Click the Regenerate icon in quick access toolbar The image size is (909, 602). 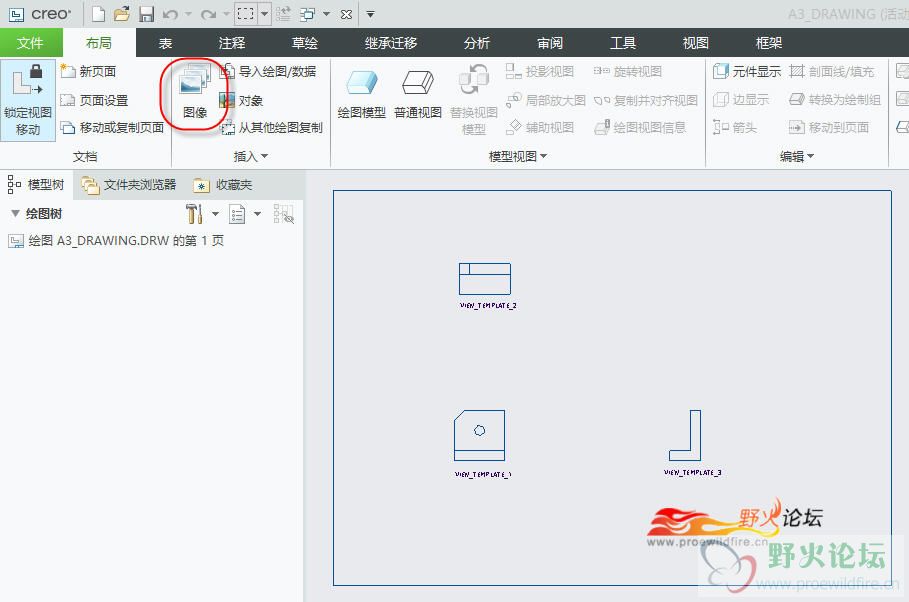(x=283, y=14)
